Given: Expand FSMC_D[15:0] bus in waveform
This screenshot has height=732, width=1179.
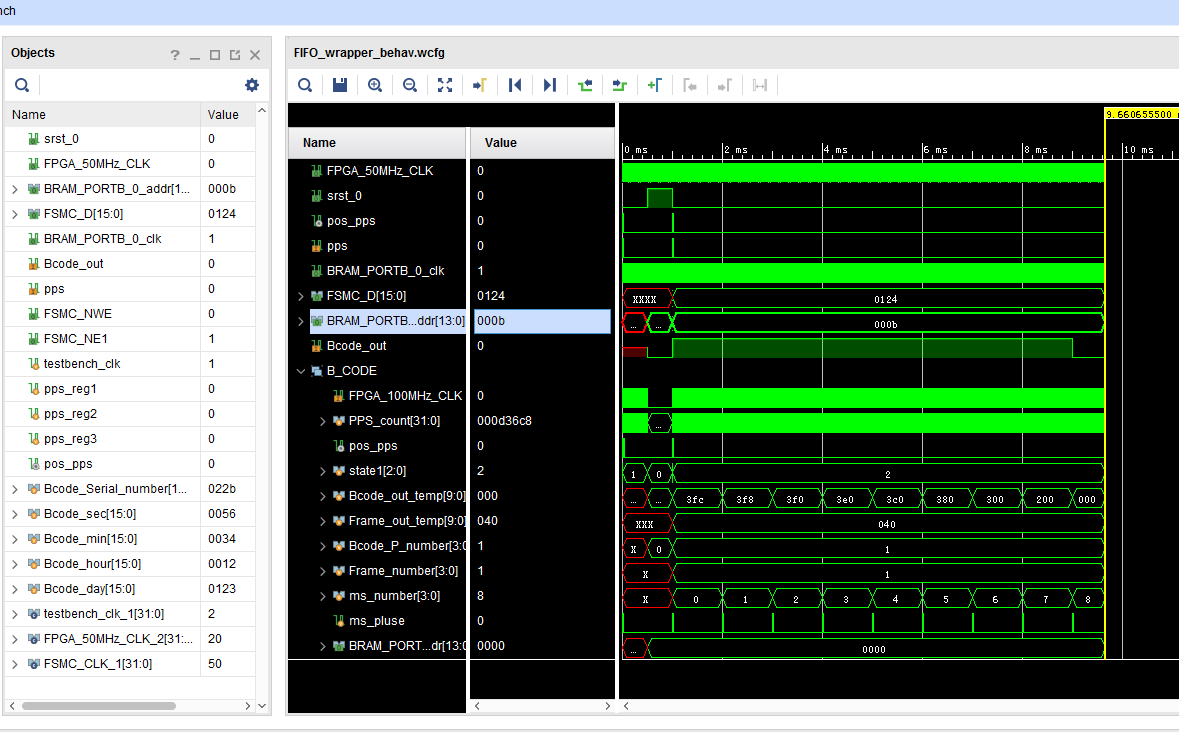Looking at the screenshot, I should click(301, 296).
